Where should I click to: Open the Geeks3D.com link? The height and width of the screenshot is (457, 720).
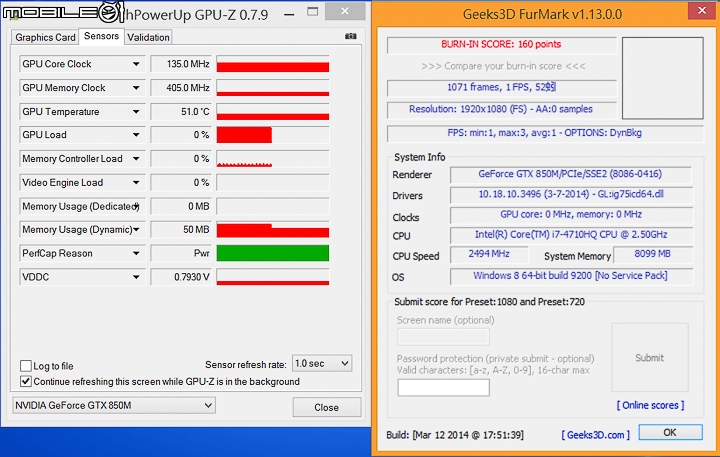click(595, 434)
